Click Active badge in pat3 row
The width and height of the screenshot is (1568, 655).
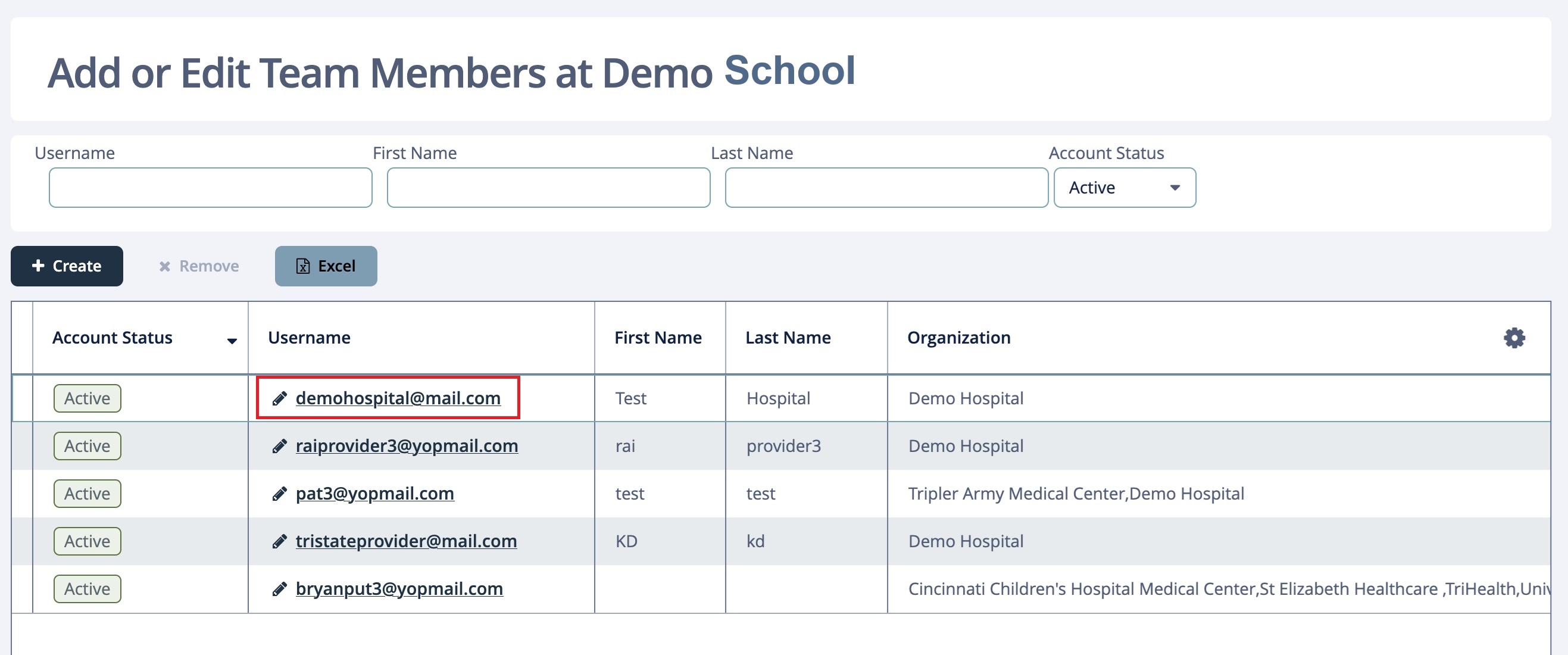click(87, 493)
